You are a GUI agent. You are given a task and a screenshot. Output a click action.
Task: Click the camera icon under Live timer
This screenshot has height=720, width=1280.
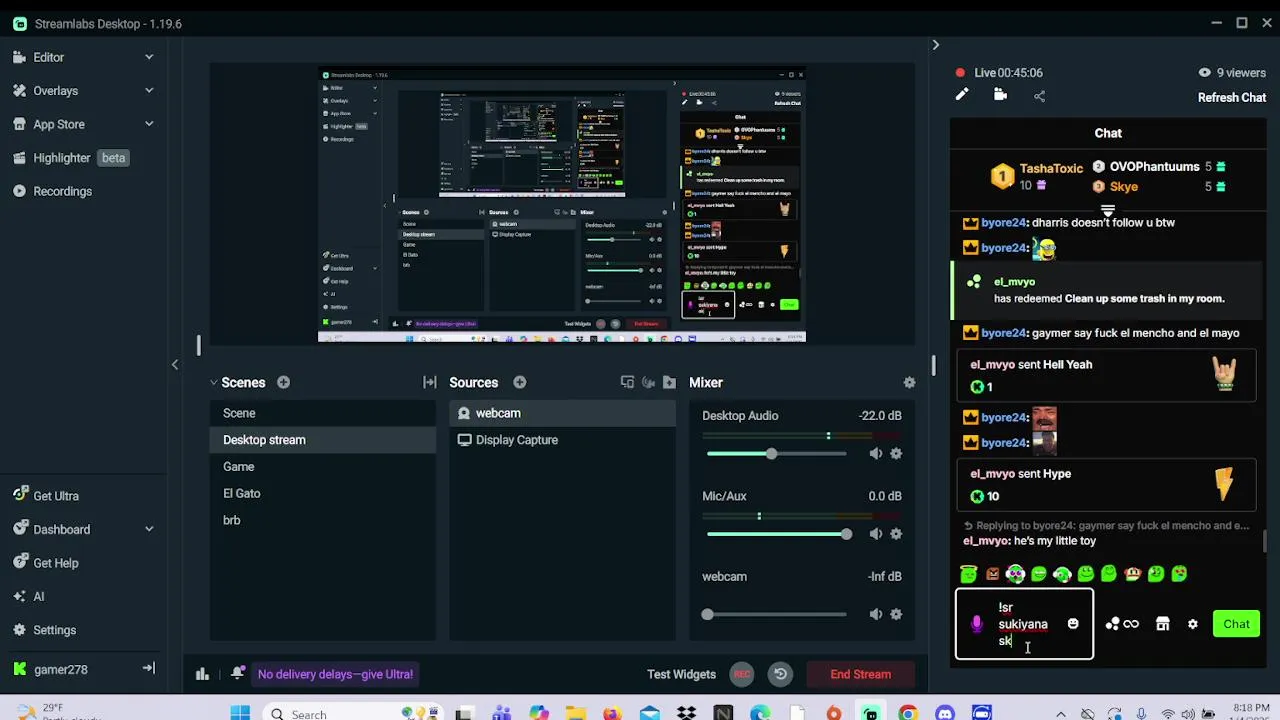[x=1000, y=95]
